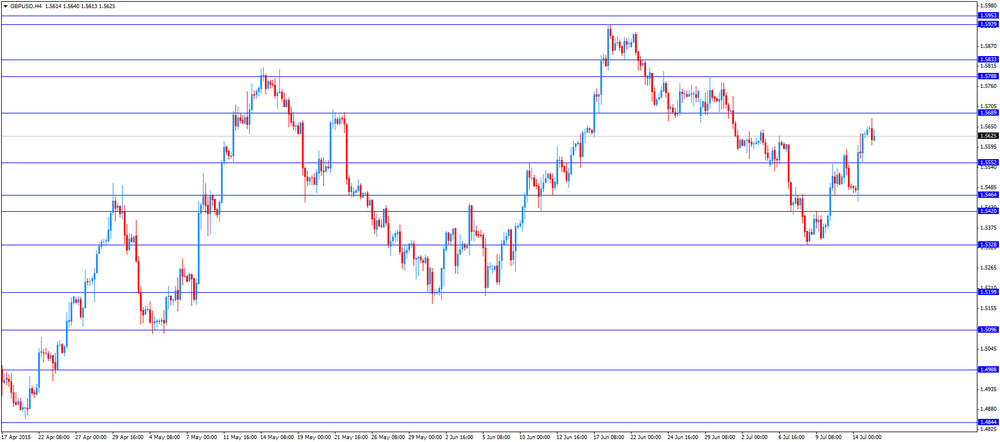This screenshot has height=442, width=1000.
Task: Select the 1.5552 horizontal line price label
Action: point(987,163)
